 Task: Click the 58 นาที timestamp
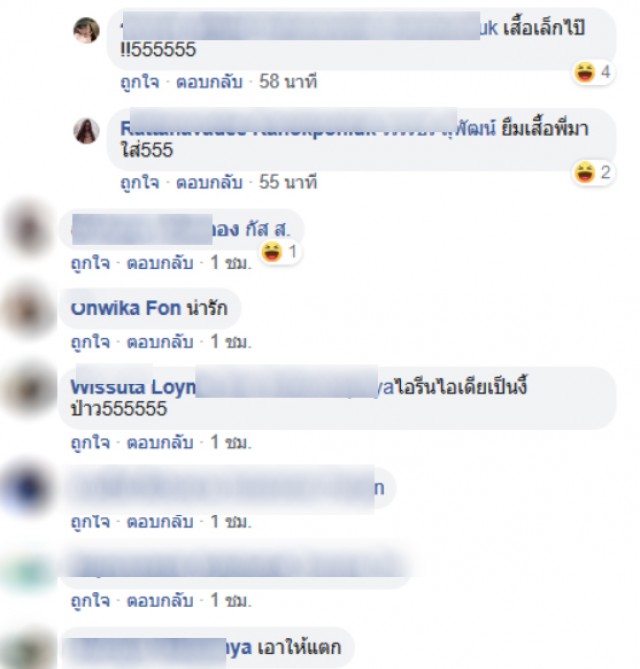288,81
